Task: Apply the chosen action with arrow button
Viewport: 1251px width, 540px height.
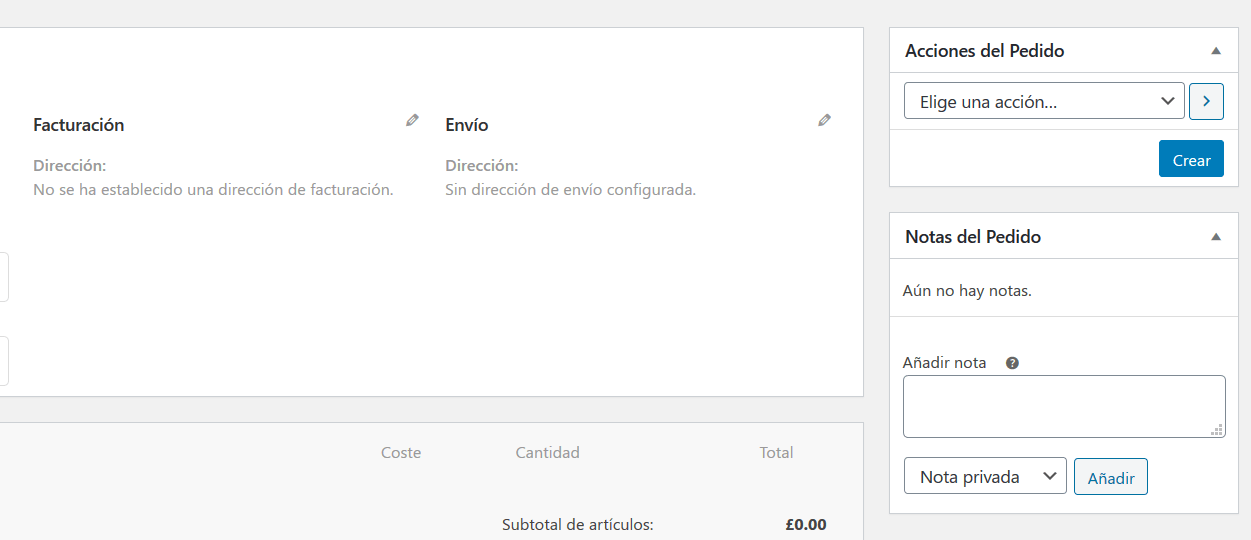Action: coord(1206,101)
